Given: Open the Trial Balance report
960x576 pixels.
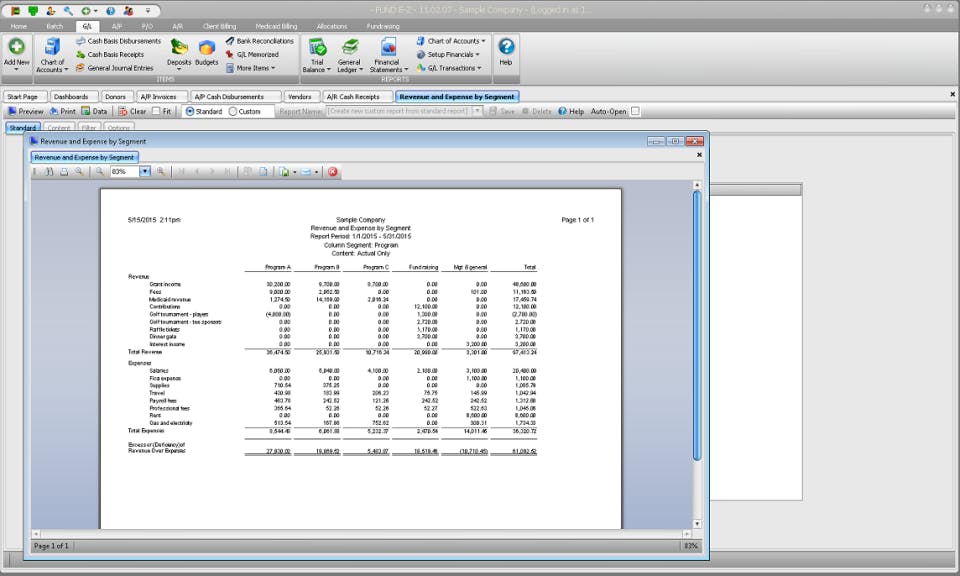Looking at the screenshot, I should (317, 55).
